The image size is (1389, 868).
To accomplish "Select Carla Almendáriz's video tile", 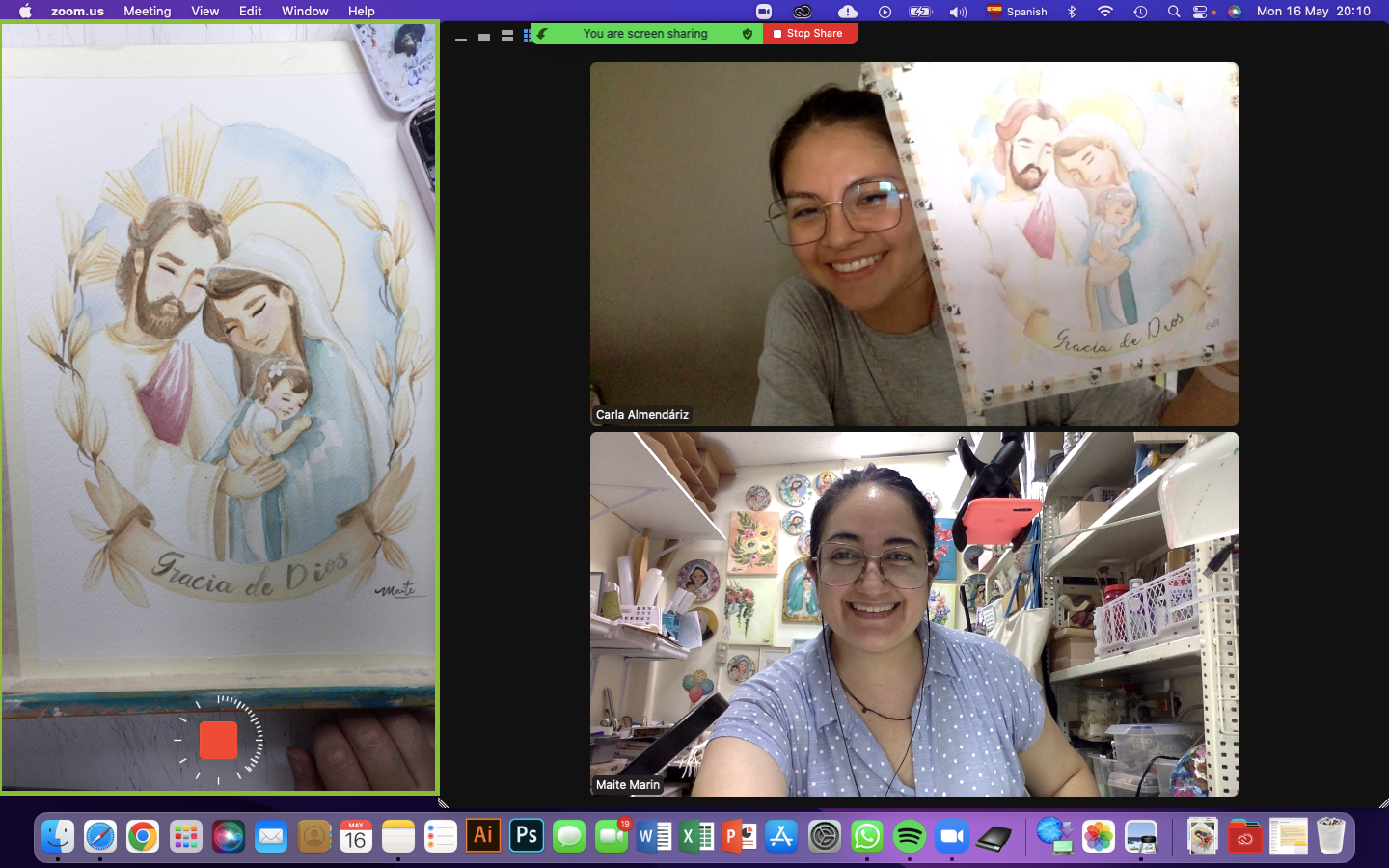I will coord(913,244).
